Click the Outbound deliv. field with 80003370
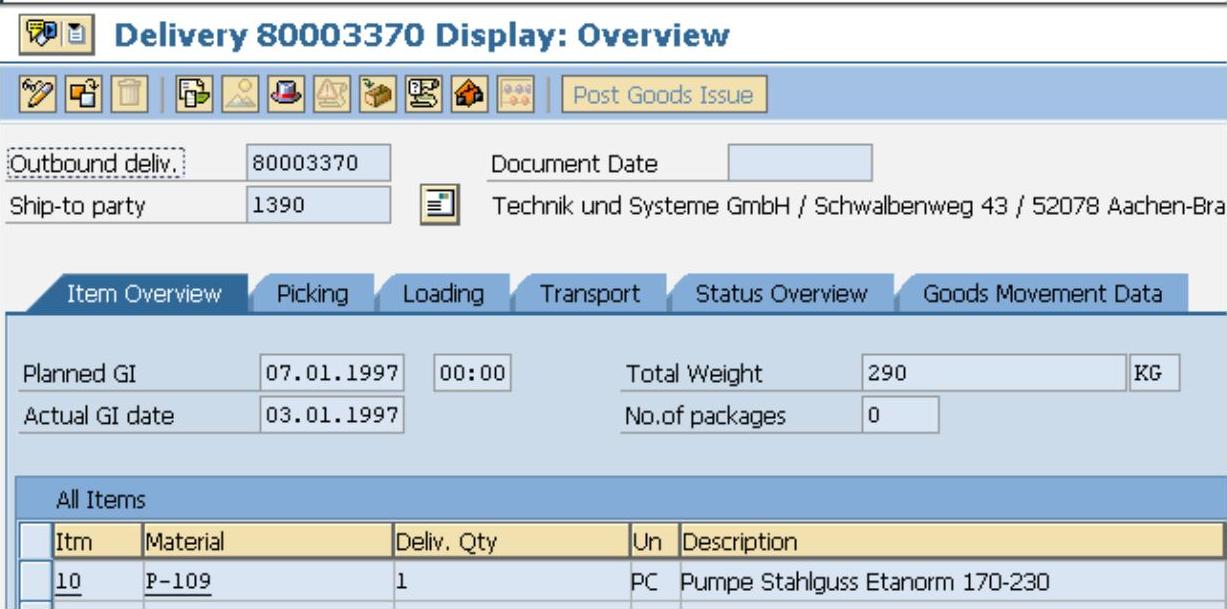Image resolution: width=1227 pixels, height=609 pixels. pos(319,164)
